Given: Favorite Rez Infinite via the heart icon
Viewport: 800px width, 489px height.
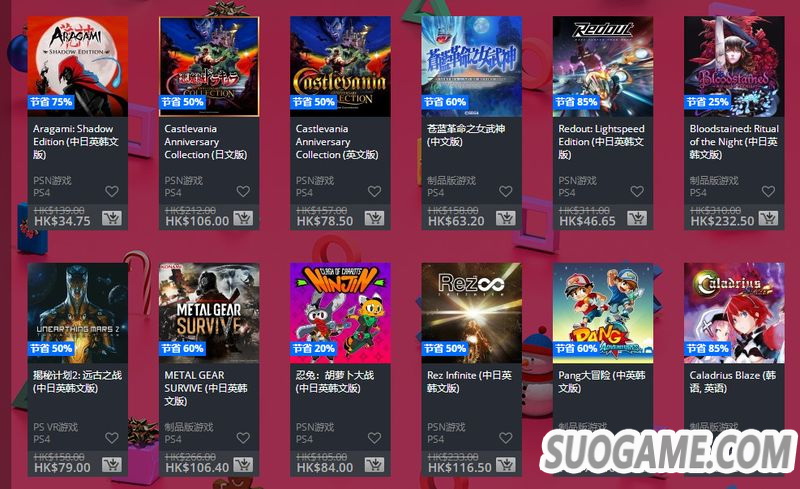Looking at the screenshot, I should pyautogui.click(x=506, y=438).
